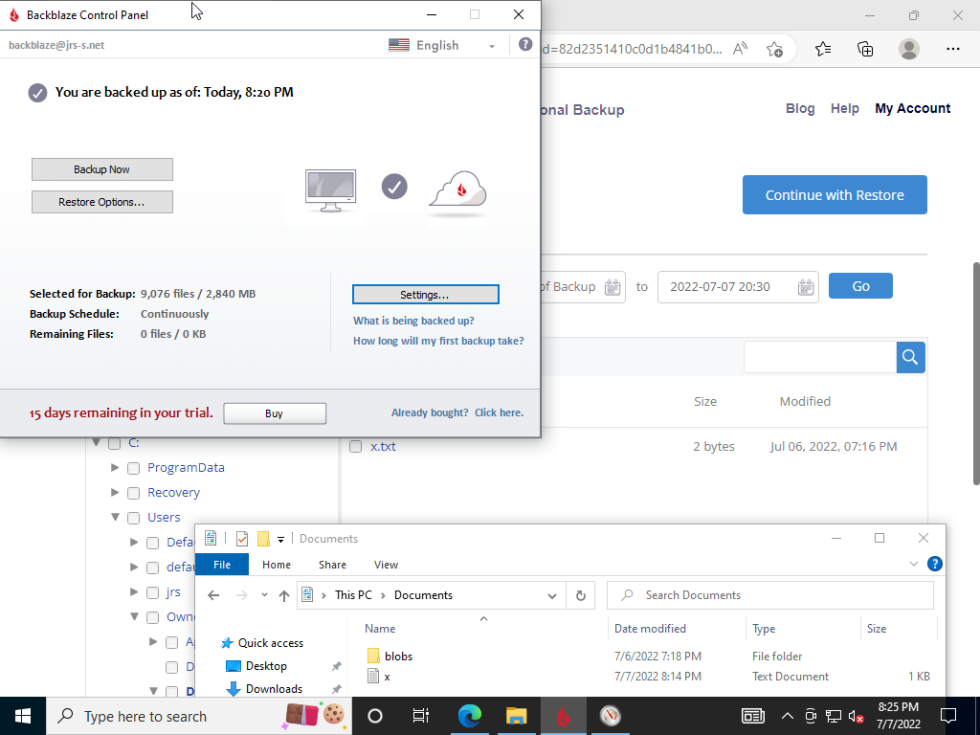Click the up-one-level arrow in File Explorer

point(283,594)
